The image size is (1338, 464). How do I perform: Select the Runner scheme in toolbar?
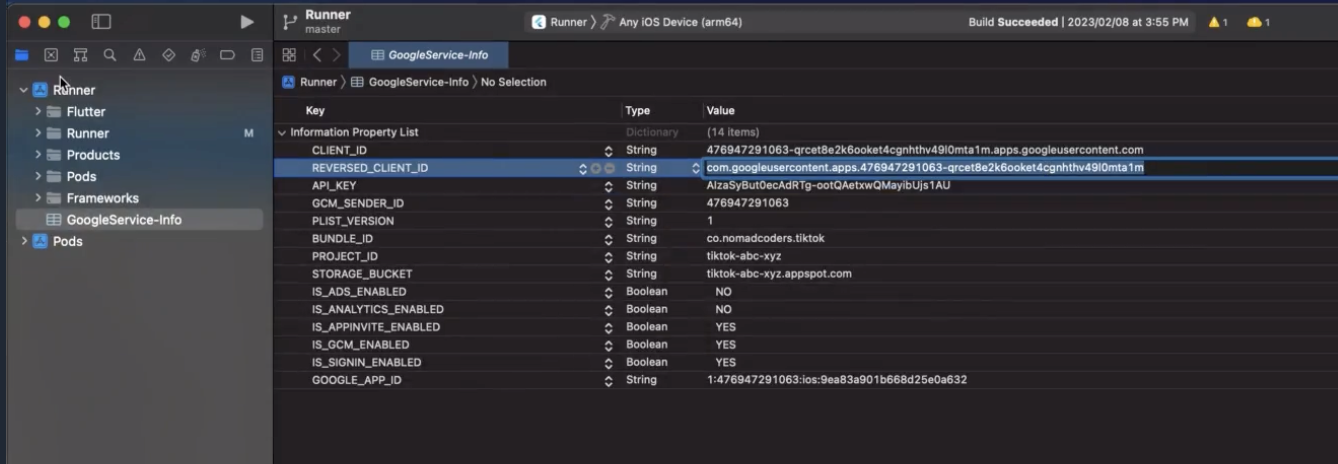pyautogui.click(x=560, y=22)
